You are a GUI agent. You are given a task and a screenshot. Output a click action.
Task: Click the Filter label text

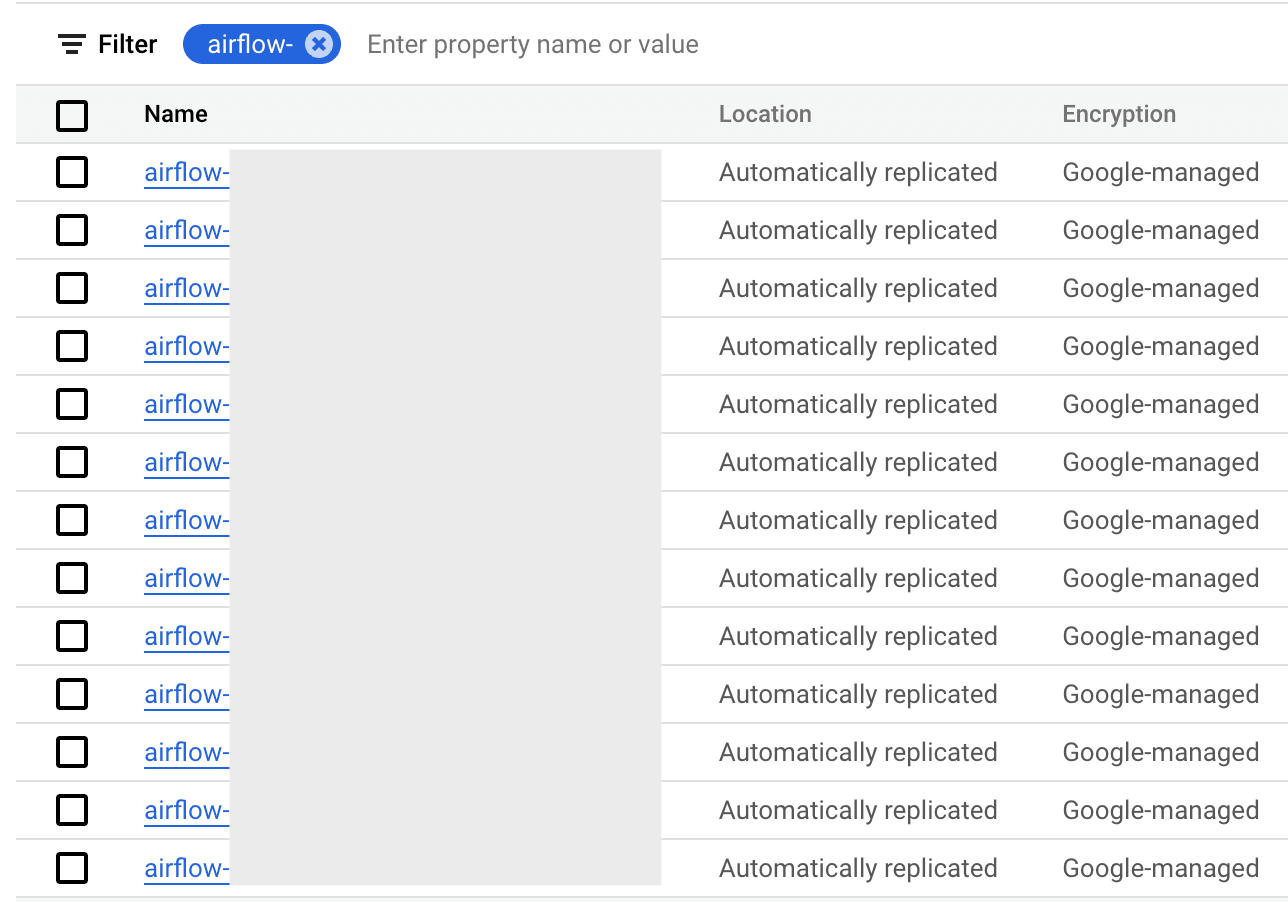click(127, 44)
